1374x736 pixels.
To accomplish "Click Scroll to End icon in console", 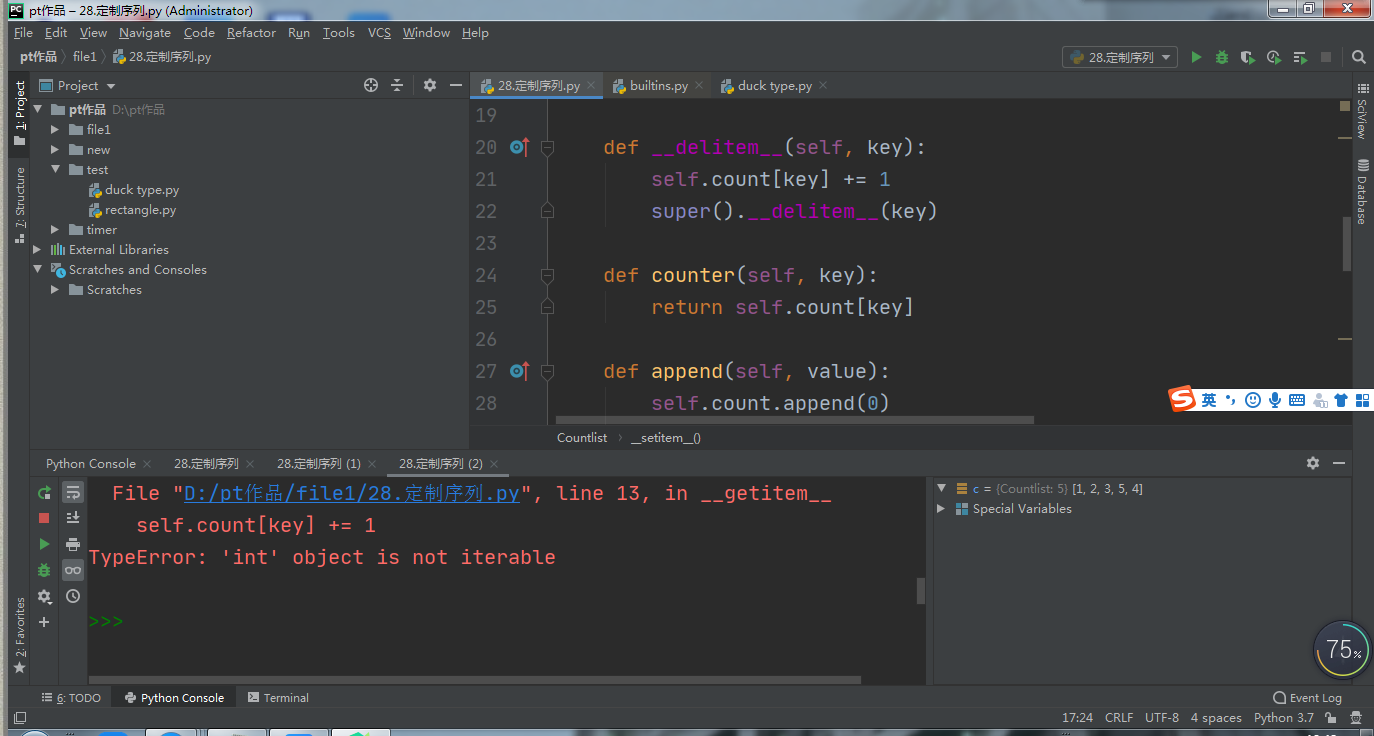I will [73, 518].
